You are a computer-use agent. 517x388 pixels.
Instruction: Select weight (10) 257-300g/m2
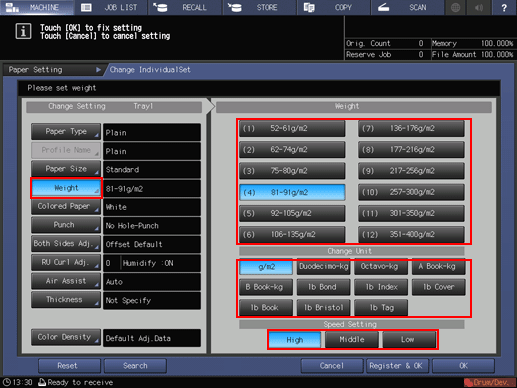(411, 192)
